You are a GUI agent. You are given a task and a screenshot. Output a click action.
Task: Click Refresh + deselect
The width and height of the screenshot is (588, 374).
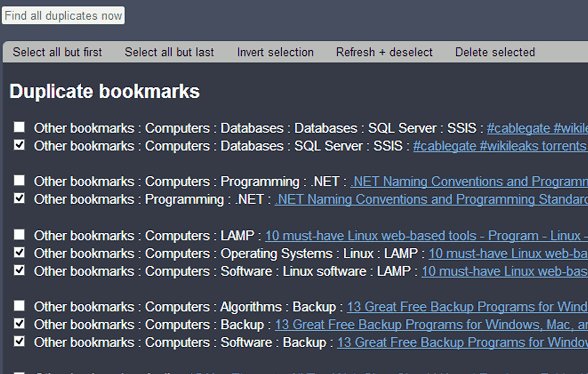click(384, 52)
